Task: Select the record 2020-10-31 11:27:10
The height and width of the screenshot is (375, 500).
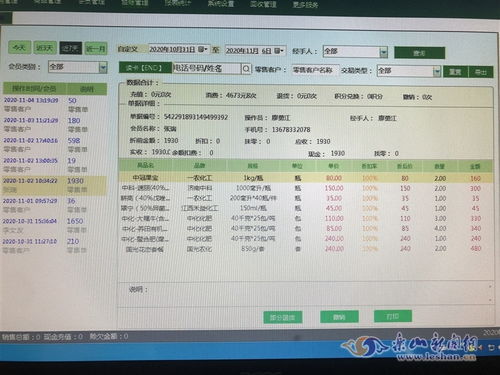Action: click(55, 245)
